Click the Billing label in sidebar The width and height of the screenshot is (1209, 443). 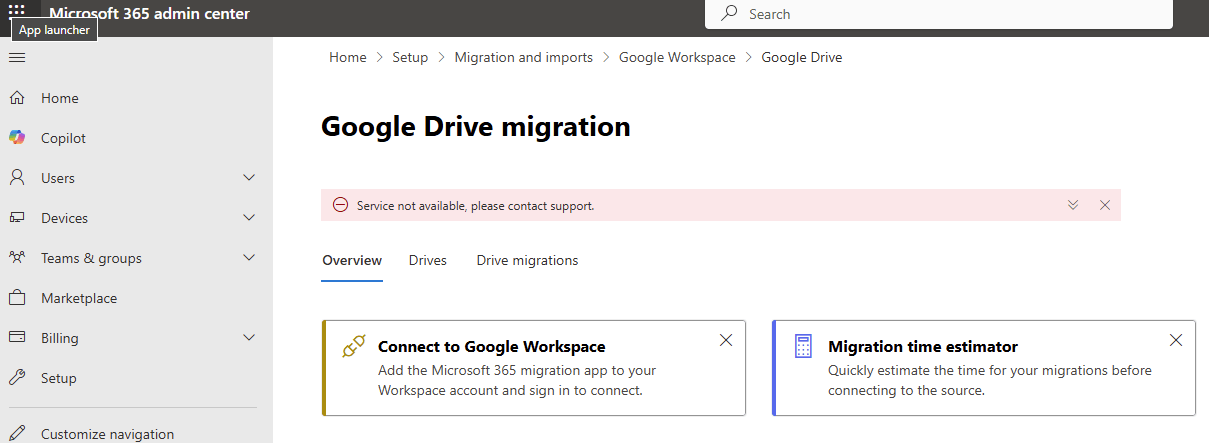pos(59,338)
